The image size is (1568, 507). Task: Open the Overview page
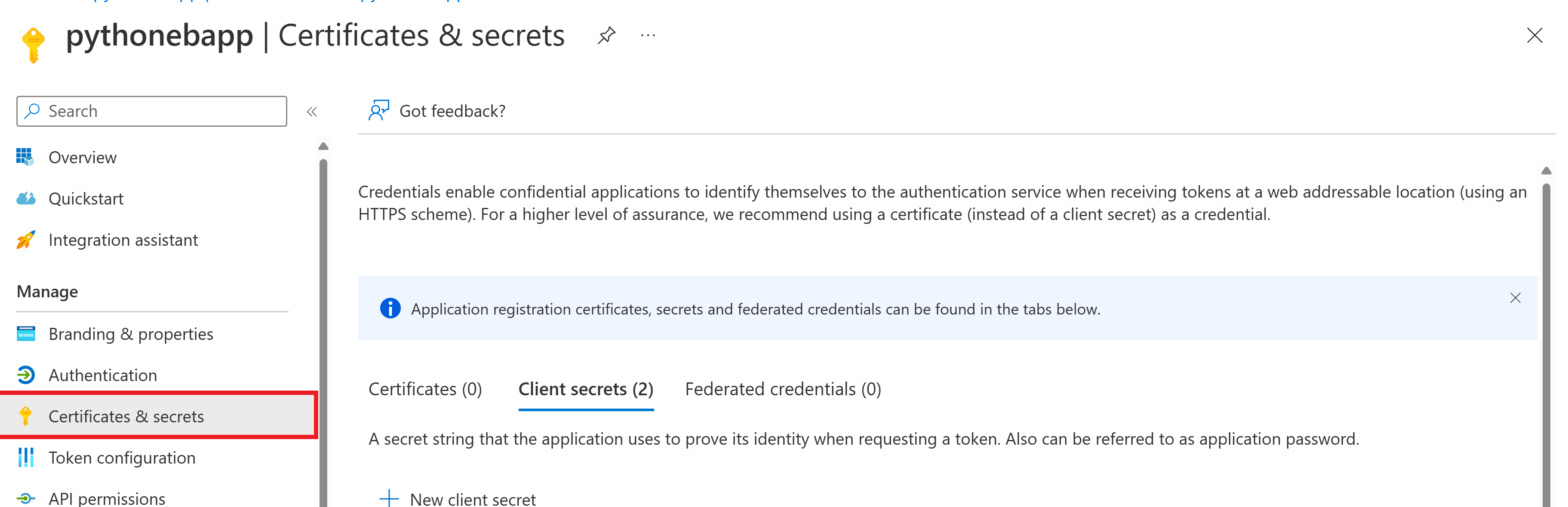(82, 157)
